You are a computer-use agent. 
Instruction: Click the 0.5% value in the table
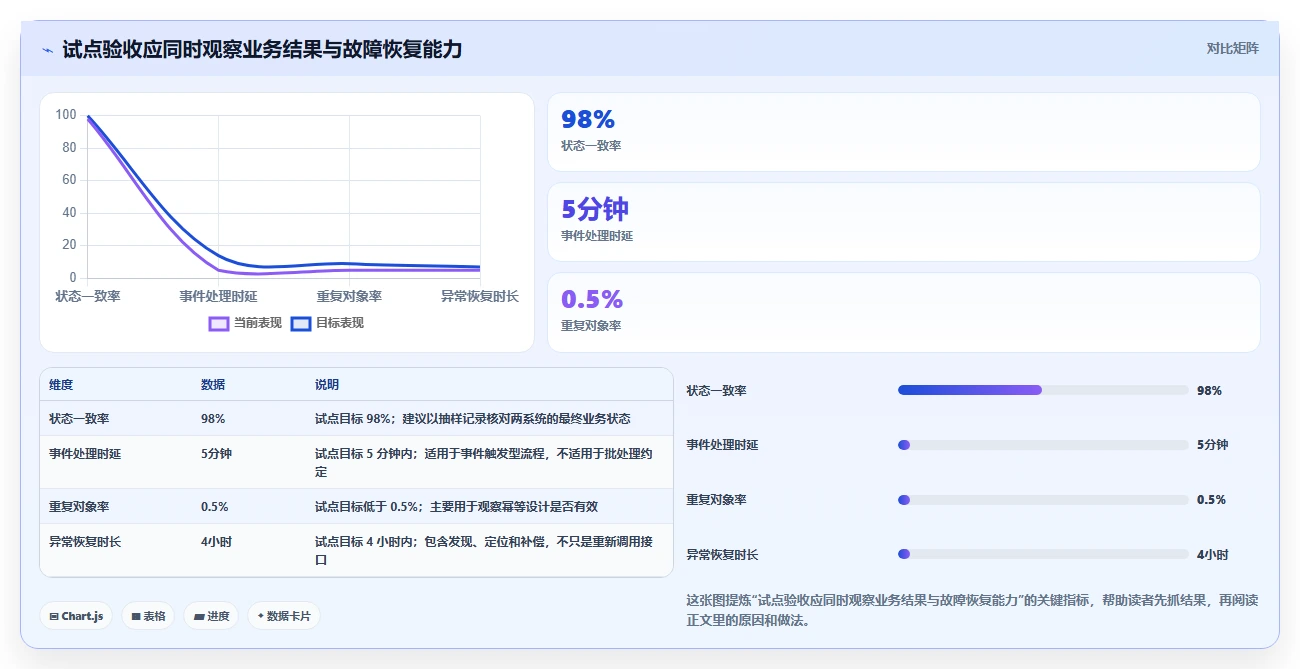[x=215, y=506]
